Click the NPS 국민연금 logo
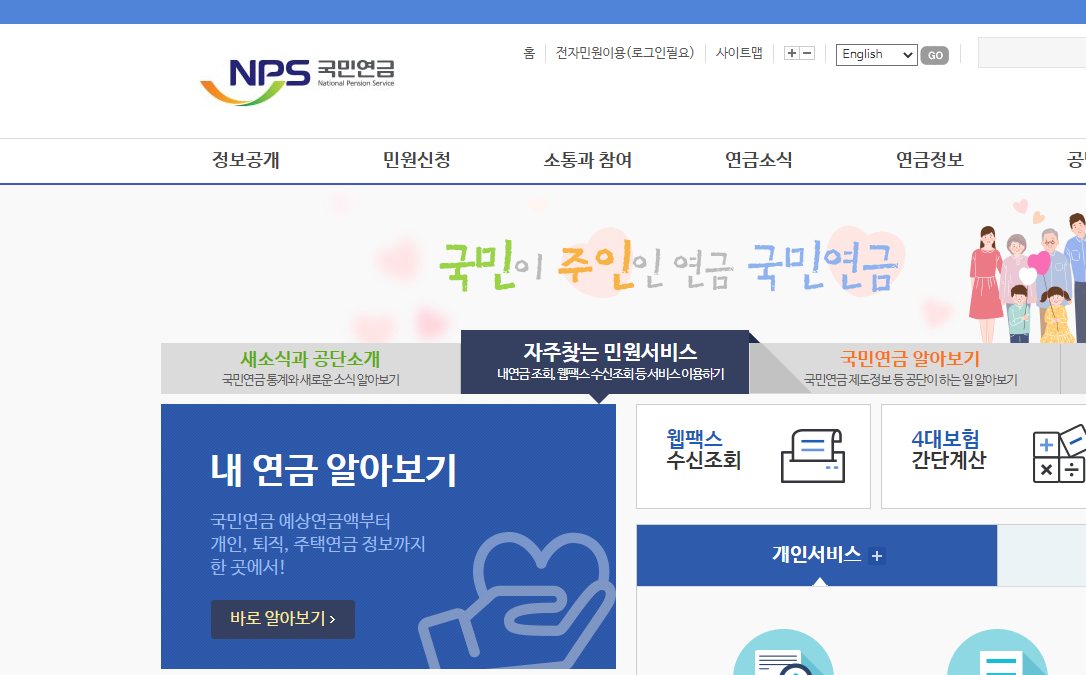The width and height of the screenshot is (1086, 675). click(297, 82)
